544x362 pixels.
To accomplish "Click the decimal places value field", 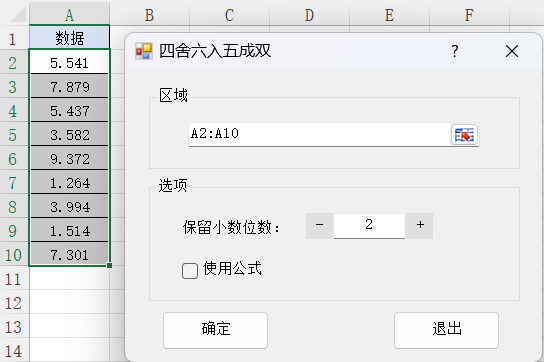I will pyautogui.click(x=369, y=226).
